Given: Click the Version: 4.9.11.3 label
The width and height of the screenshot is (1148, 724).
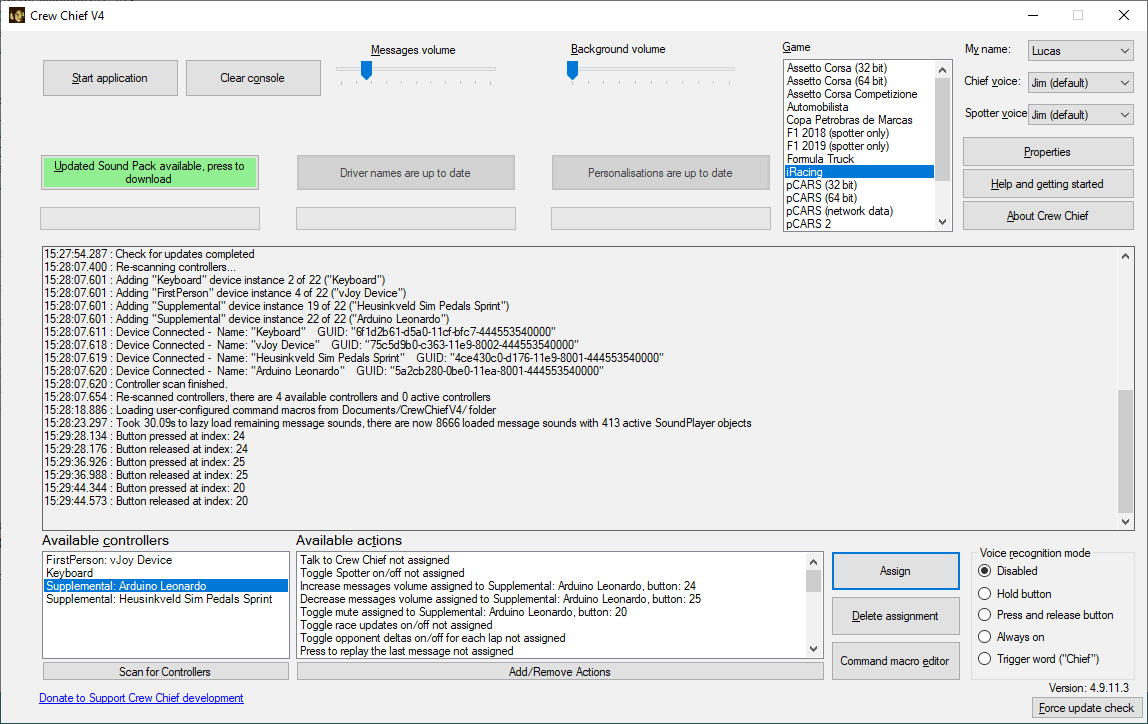Looking at the screenshot, I should (x=1089, y=688).
